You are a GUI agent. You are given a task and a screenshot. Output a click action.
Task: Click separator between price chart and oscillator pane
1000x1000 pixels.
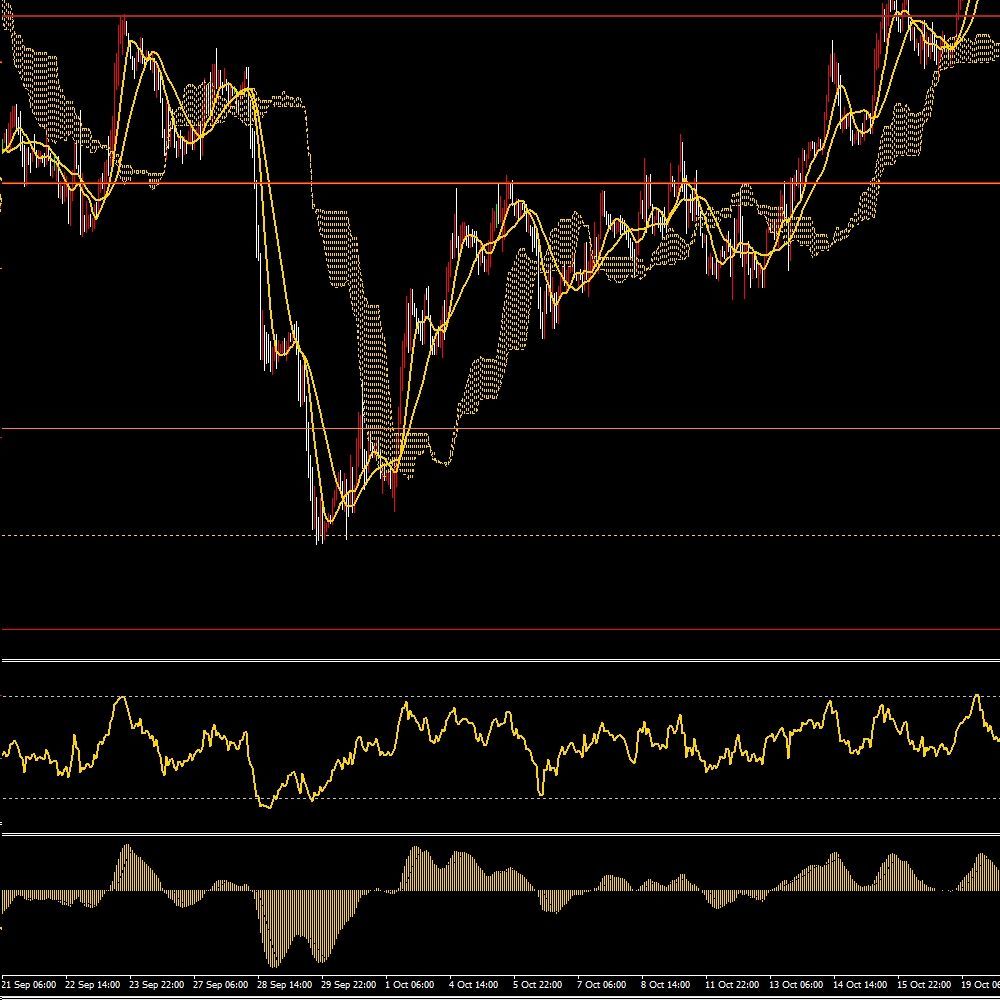click(500, 660)
